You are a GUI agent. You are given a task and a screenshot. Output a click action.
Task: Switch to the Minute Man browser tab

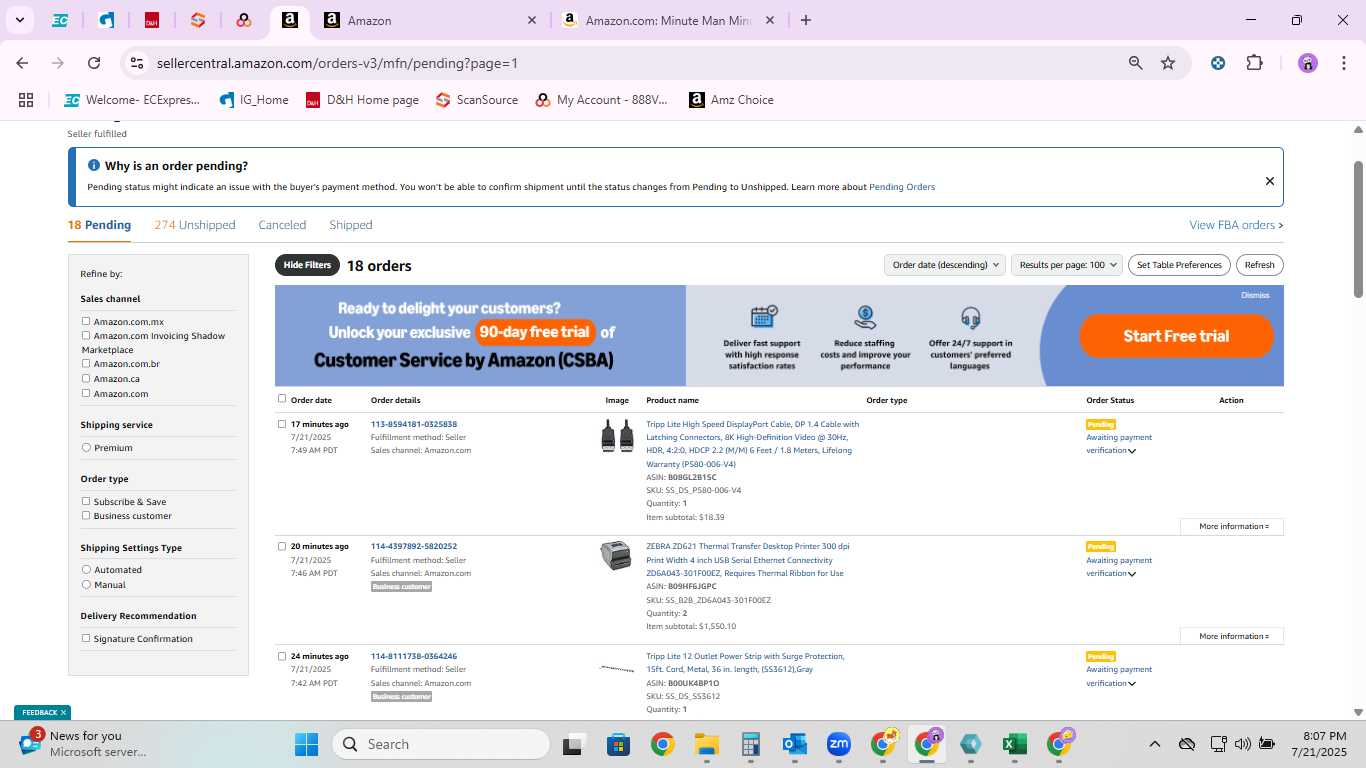tap(667, 20)
